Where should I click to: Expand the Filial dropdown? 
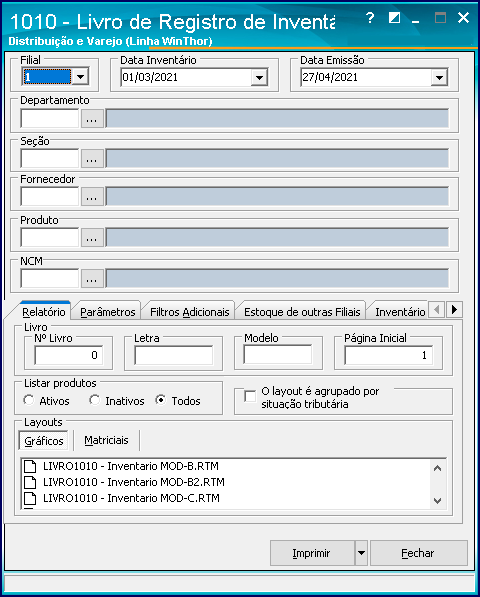[80, 77]
